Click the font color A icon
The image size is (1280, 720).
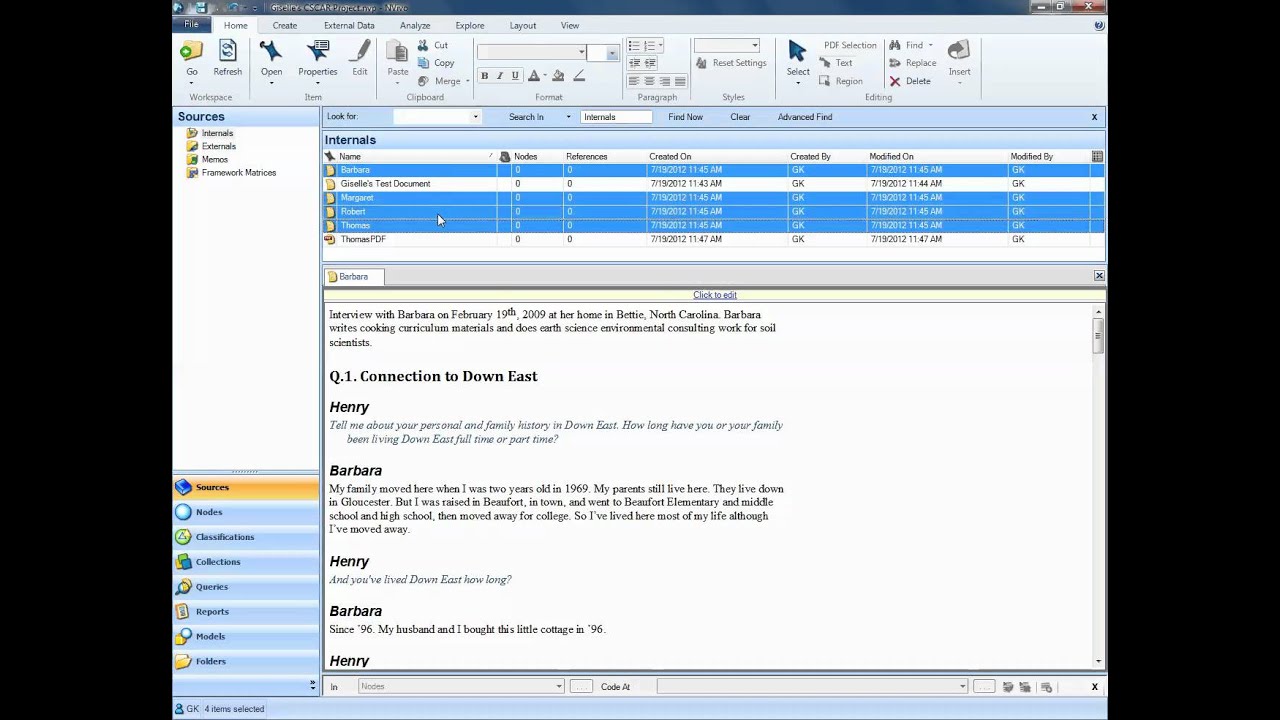click(x=533, y=76)
